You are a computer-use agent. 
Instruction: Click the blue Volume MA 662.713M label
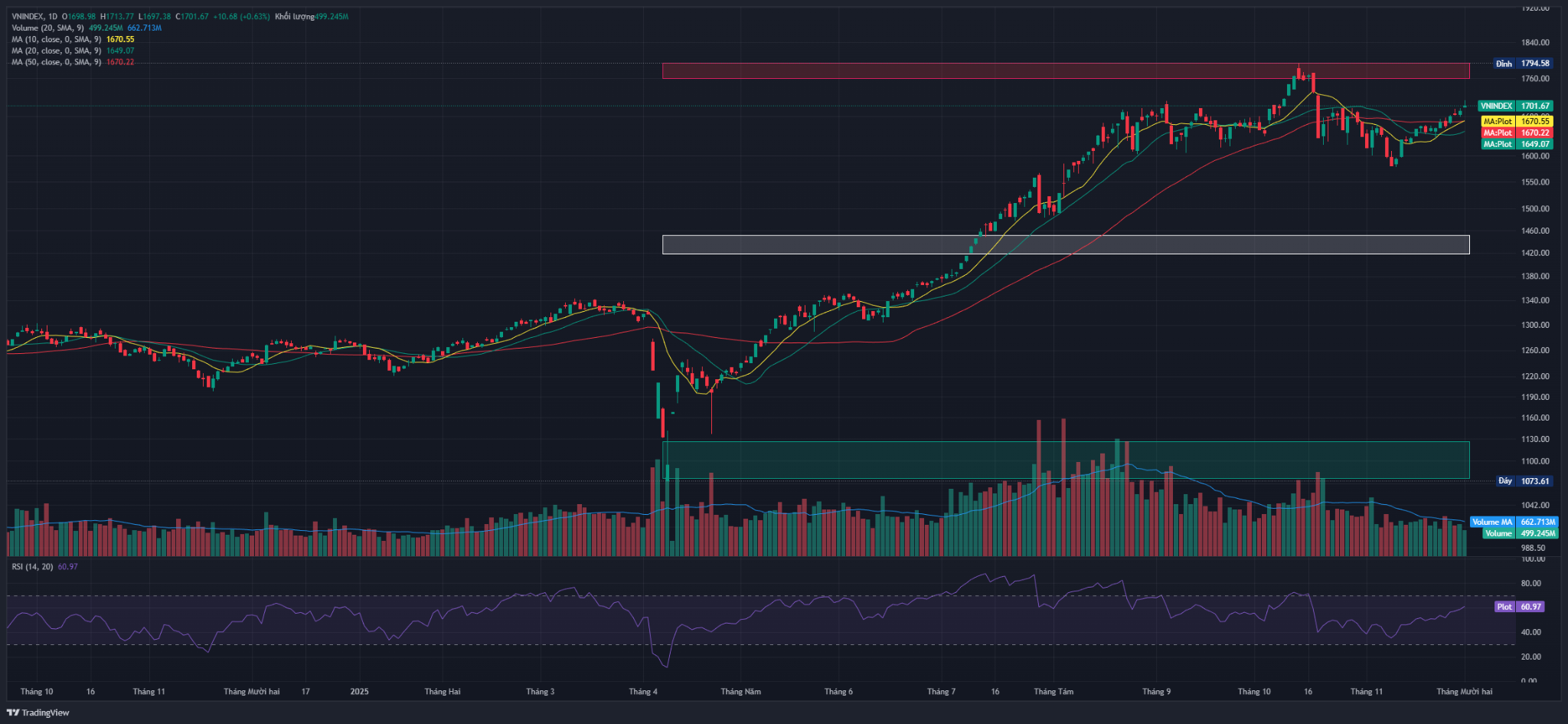pos(1513,522)
